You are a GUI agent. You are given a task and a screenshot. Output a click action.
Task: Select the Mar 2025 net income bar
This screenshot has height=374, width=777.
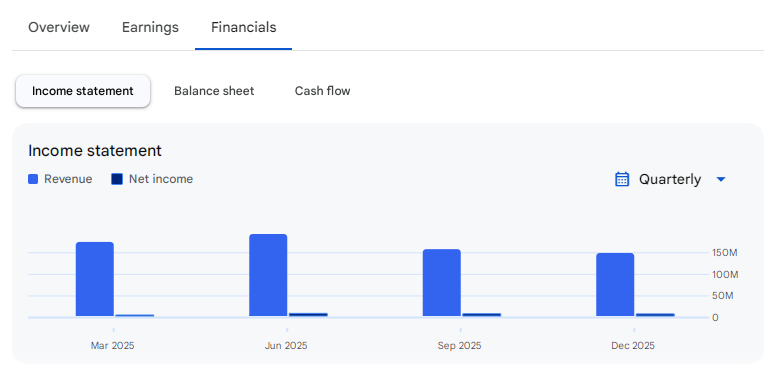point(135,315)
